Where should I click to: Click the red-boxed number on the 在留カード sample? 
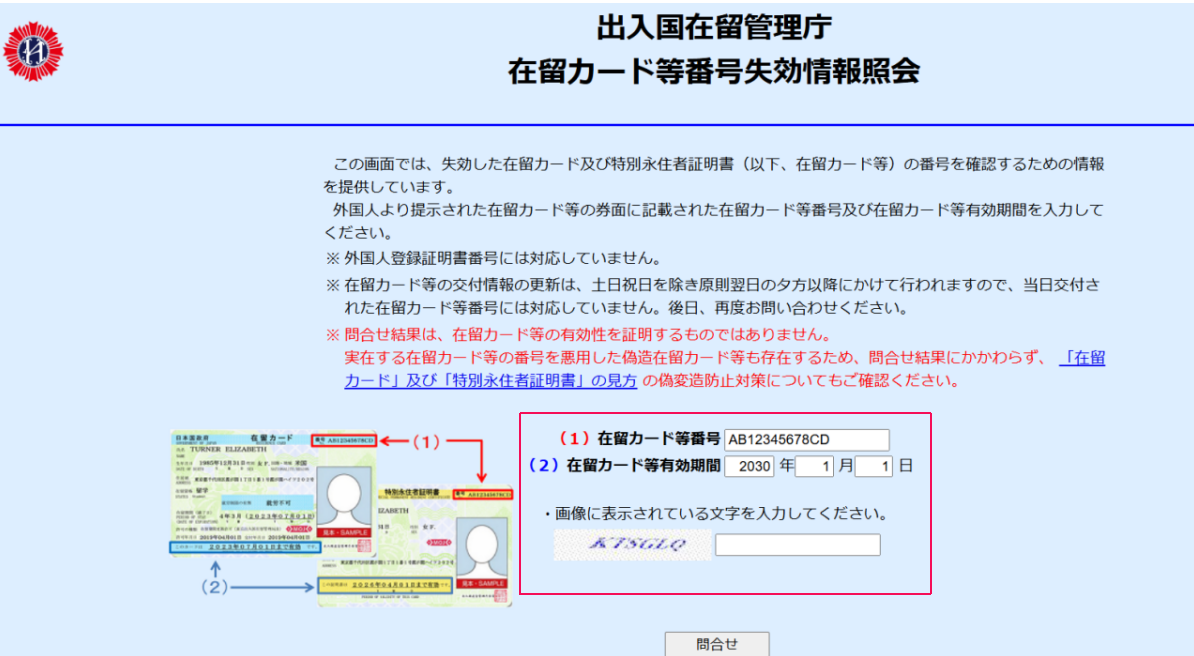[x=343, y=440]
